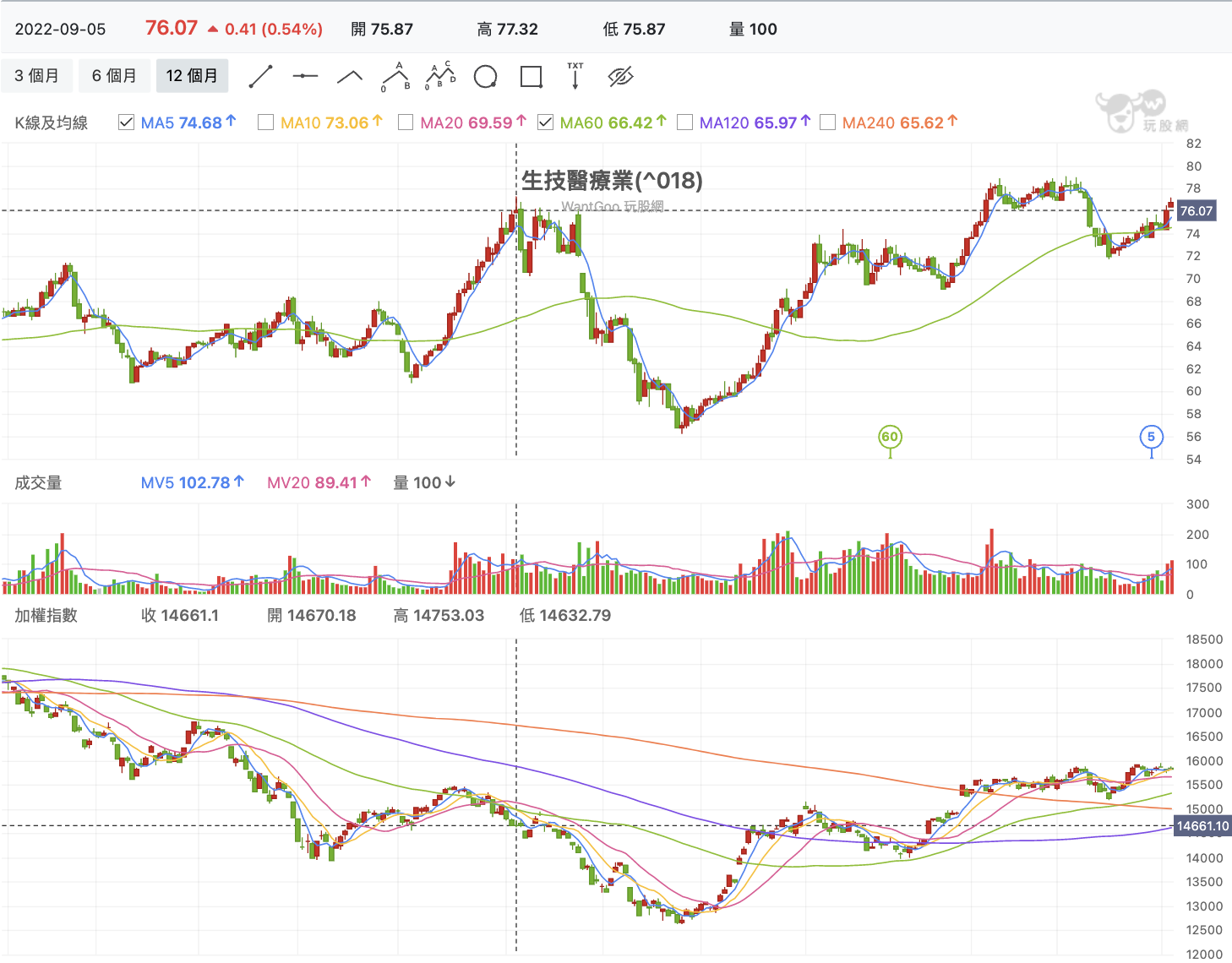Click the MA60 66.42 value label
Screen dimensions: 1232x963
click(613, 122)
